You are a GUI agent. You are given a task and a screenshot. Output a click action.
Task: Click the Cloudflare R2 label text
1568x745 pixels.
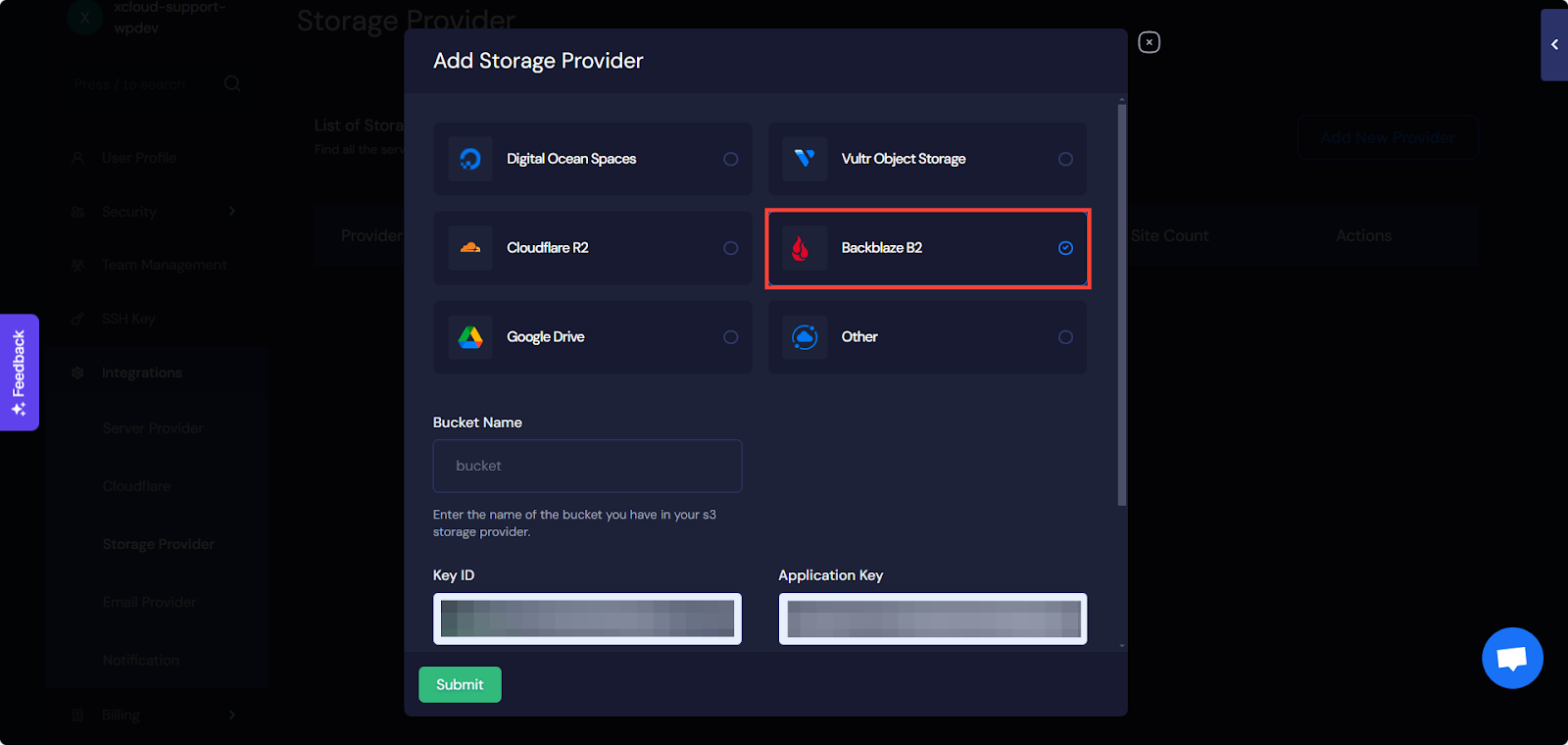click(x=548, y=248)
